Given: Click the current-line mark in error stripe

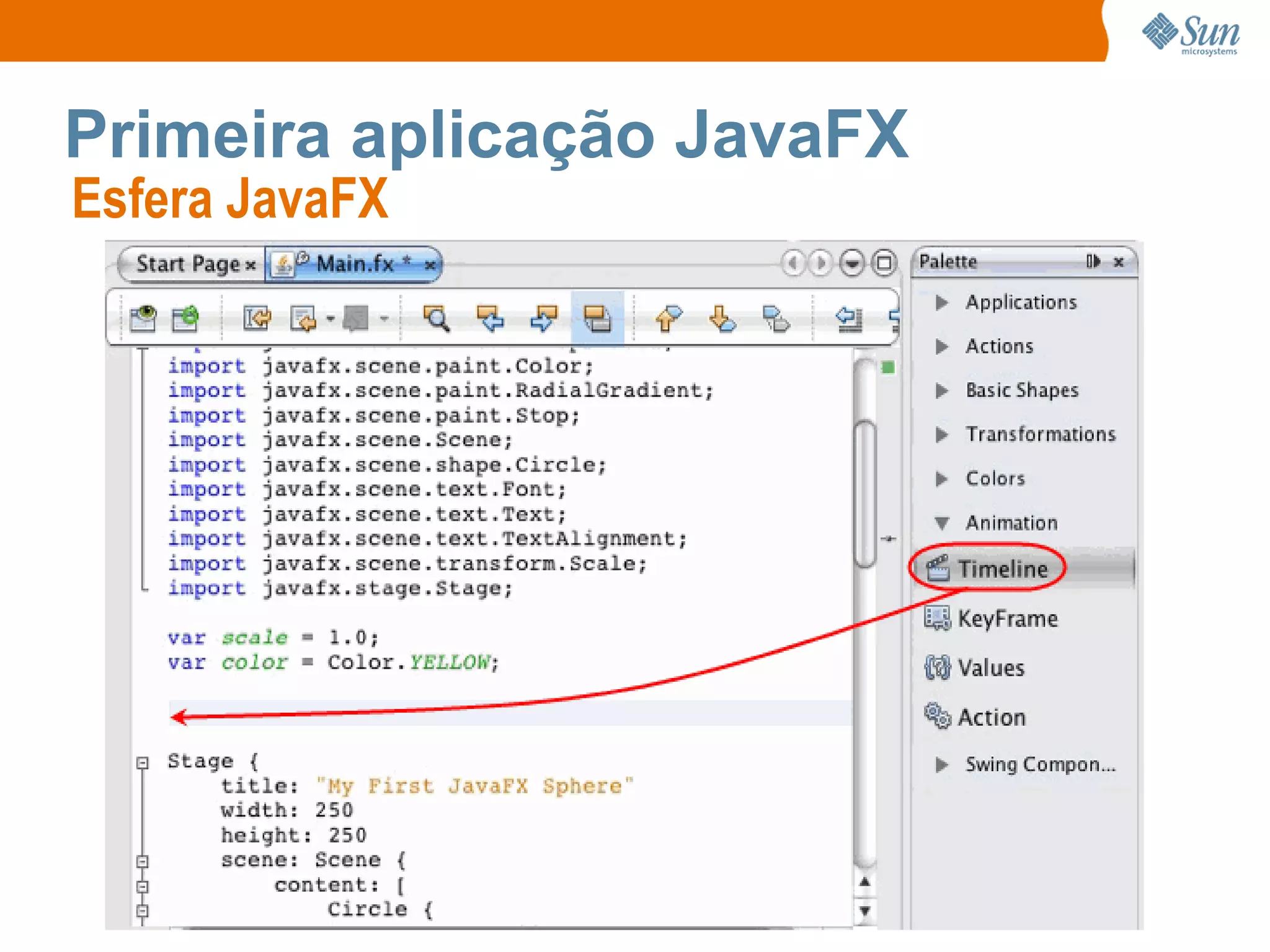Looking at the screenshot, I should click(x=888, y=539).
